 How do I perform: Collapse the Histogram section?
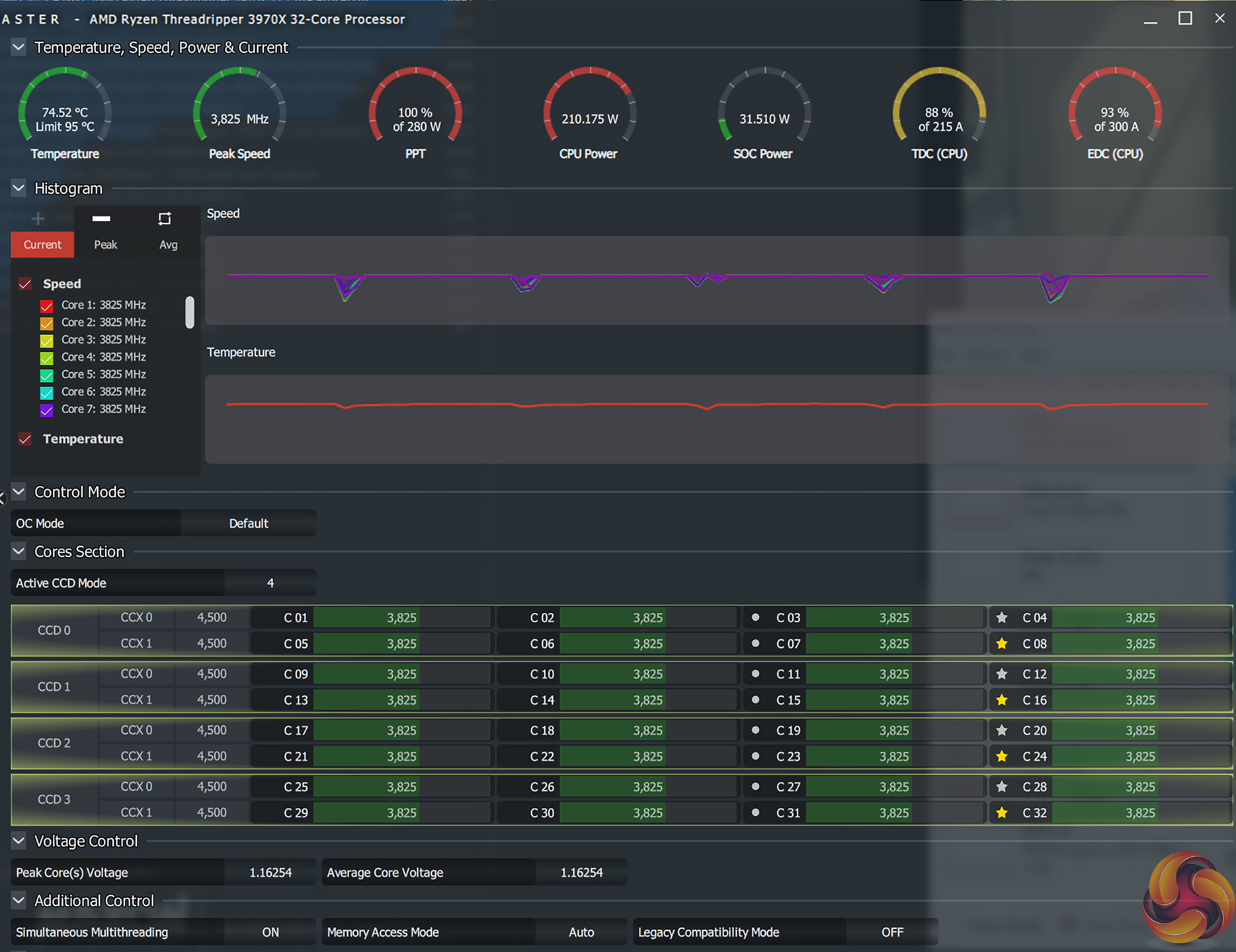click(19, 188)
